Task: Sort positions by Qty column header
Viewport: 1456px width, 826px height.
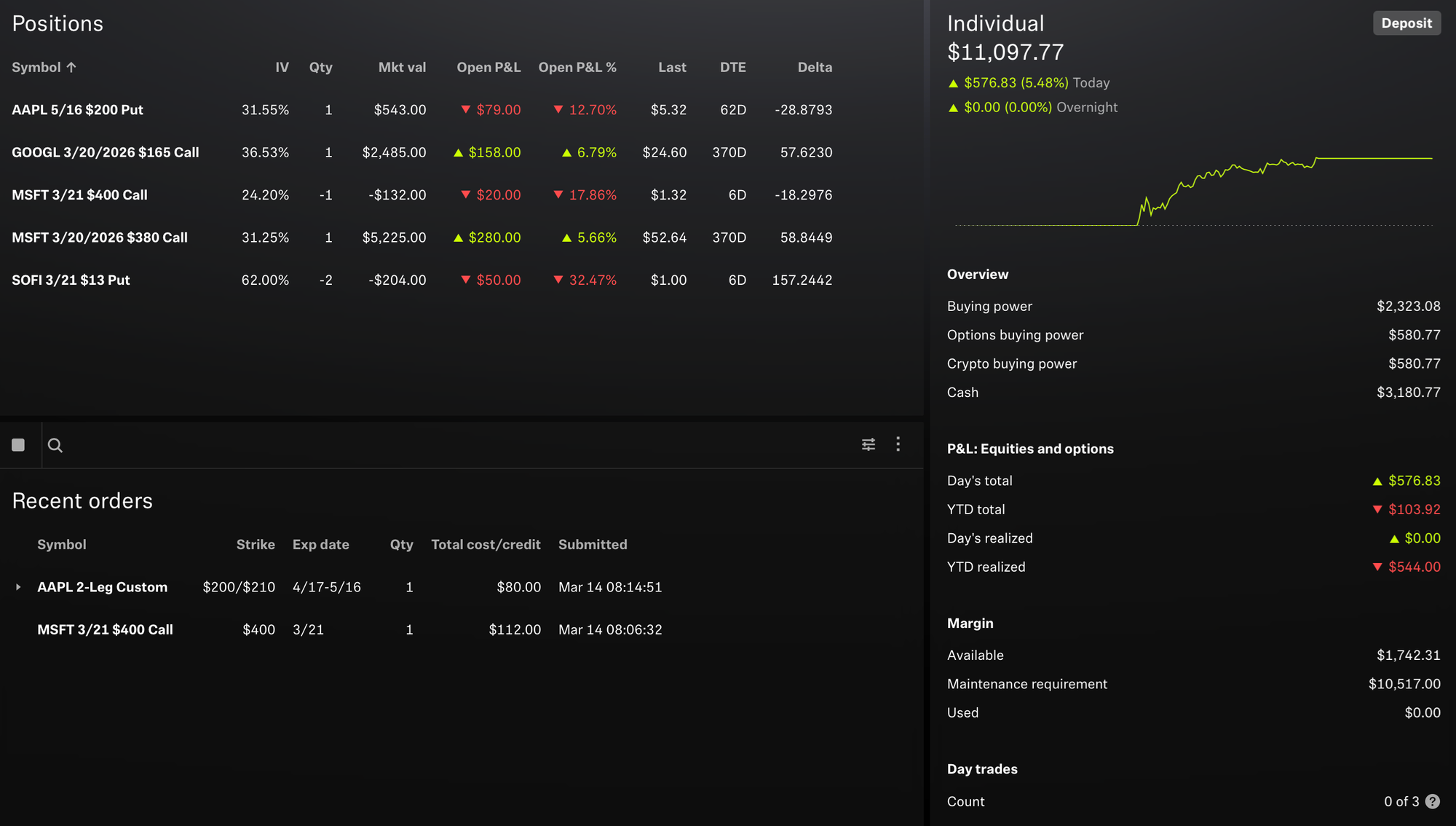Action: point(321,67)
